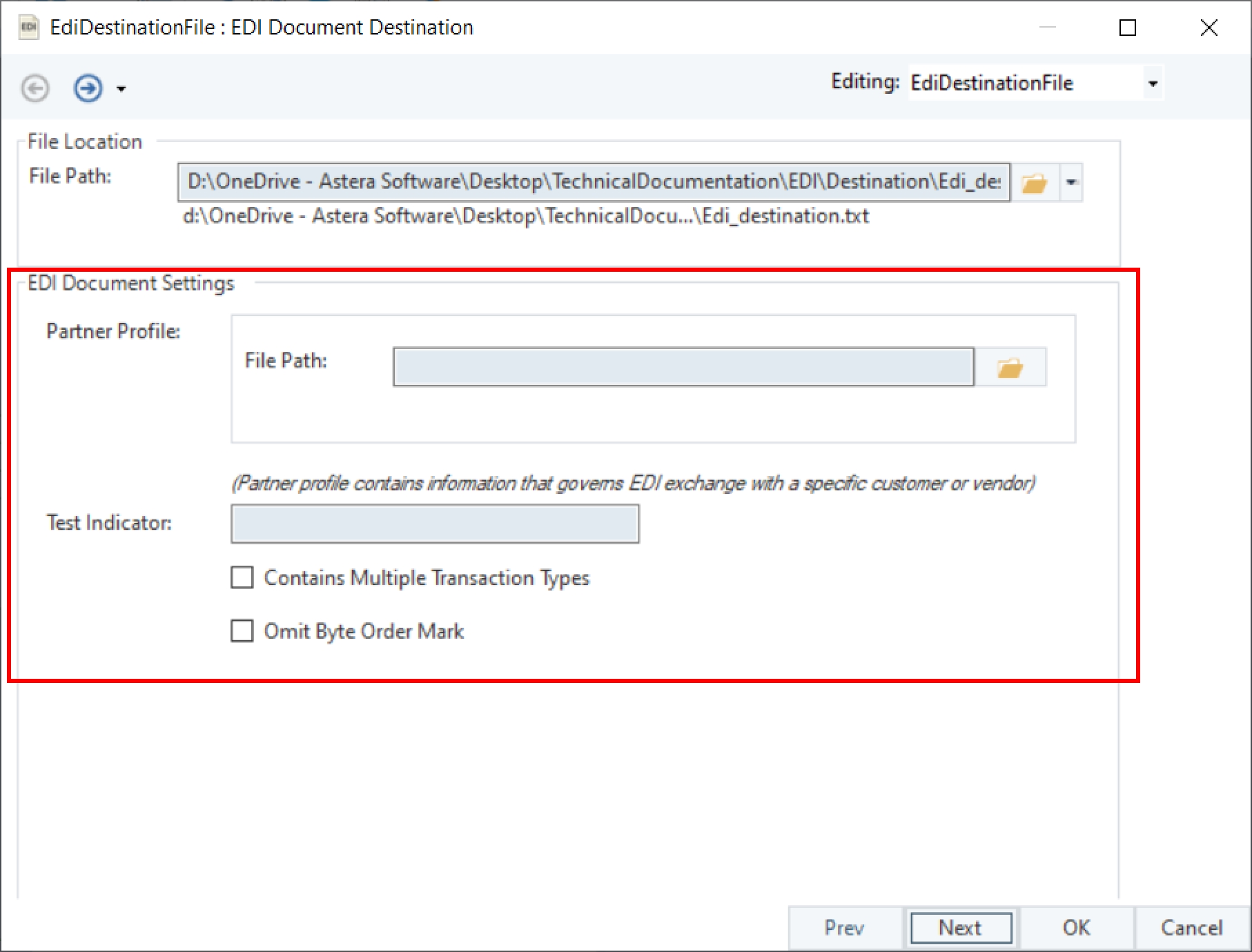Click the back navigation arrow icon
1252x952 pixels.
click(x=35, y=88)
